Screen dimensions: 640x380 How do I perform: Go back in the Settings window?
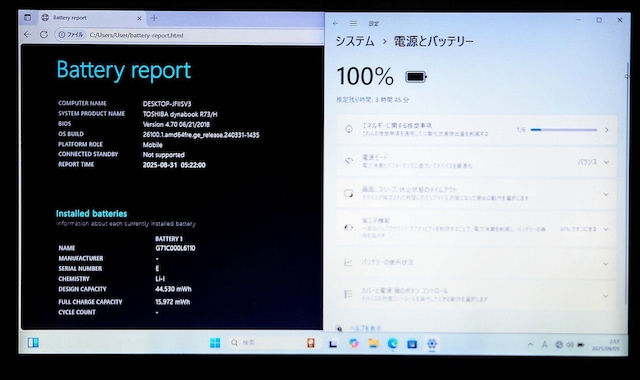tap(336, 24)
